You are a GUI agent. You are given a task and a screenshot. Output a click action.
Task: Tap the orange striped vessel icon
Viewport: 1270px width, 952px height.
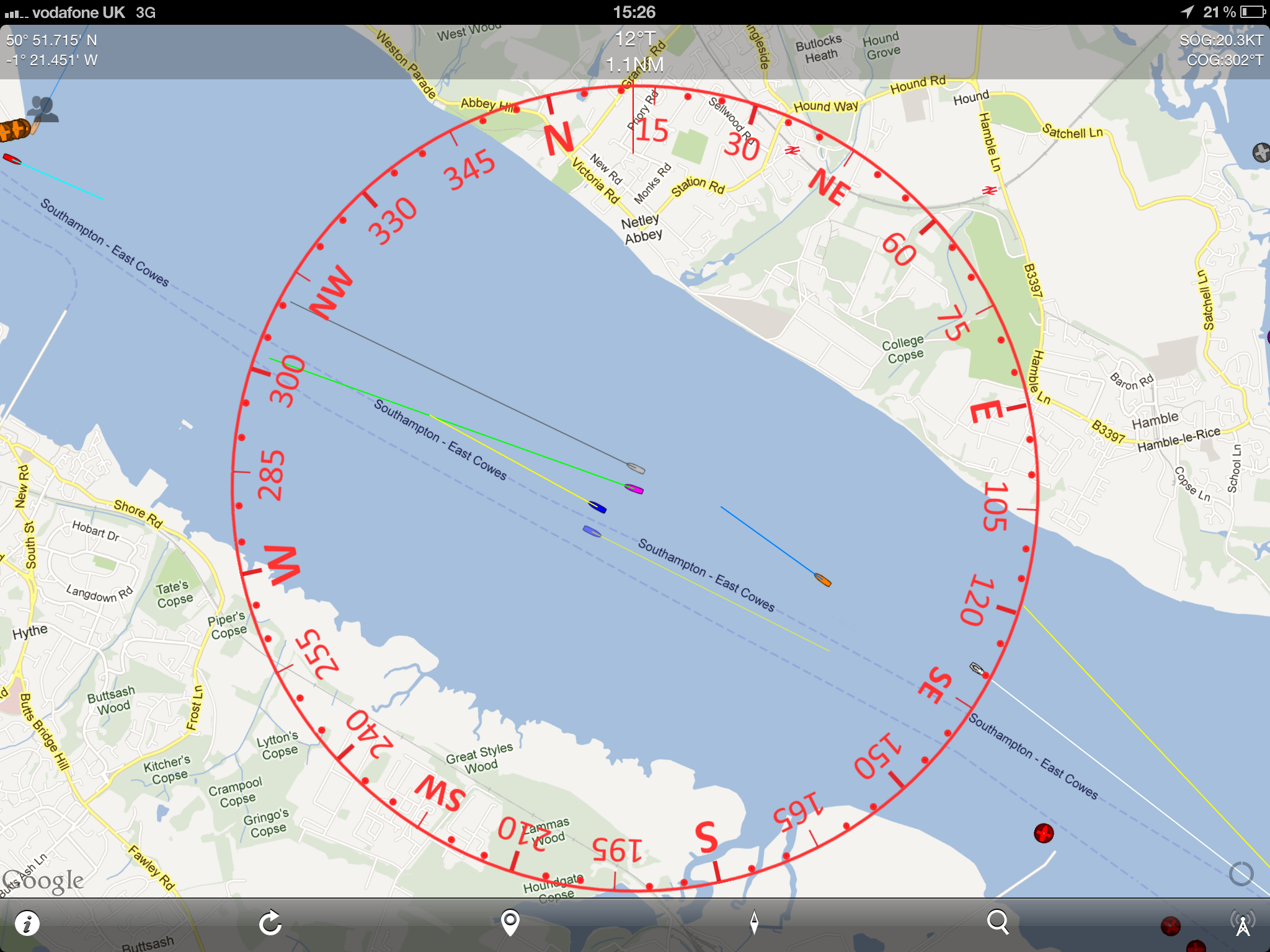(15, 130)
